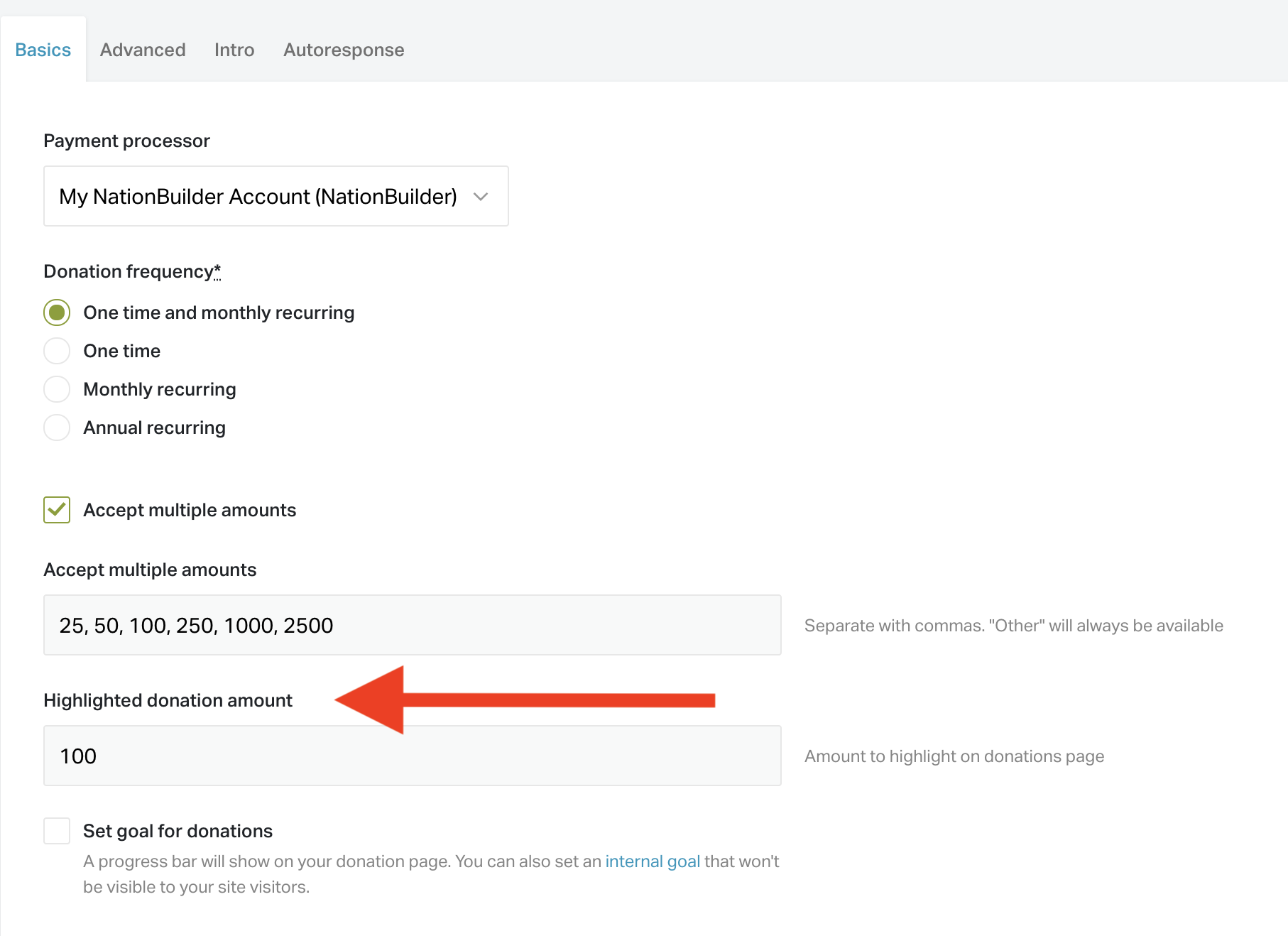Viewport: 1288px width, 936px height.
Task: Focus the Highlighted donation amount input showing 100
Action: coord(412,756)
